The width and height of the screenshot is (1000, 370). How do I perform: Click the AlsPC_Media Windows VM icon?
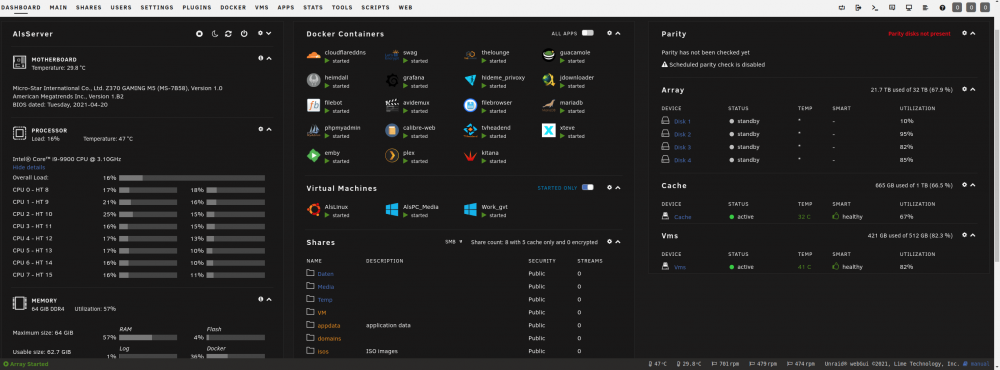(392, 210)
